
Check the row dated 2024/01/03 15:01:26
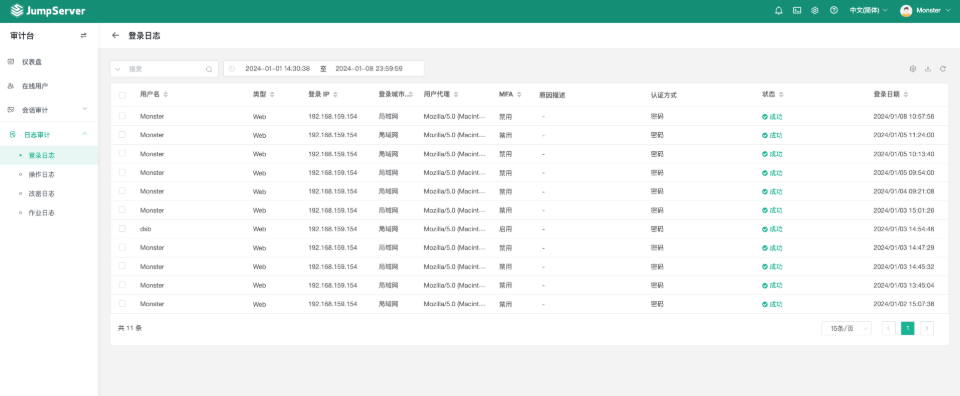coord(122,209)
